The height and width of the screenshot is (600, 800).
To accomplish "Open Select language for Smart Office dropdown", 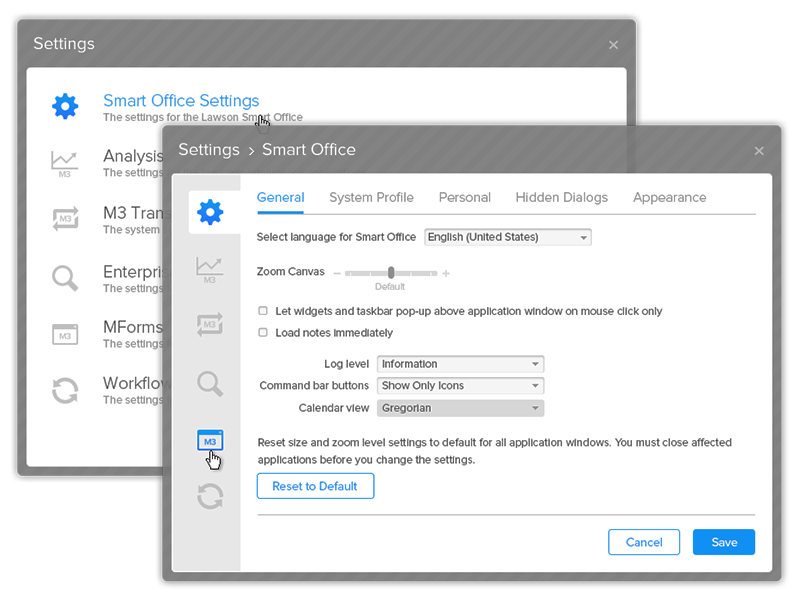I will [508, 237].
